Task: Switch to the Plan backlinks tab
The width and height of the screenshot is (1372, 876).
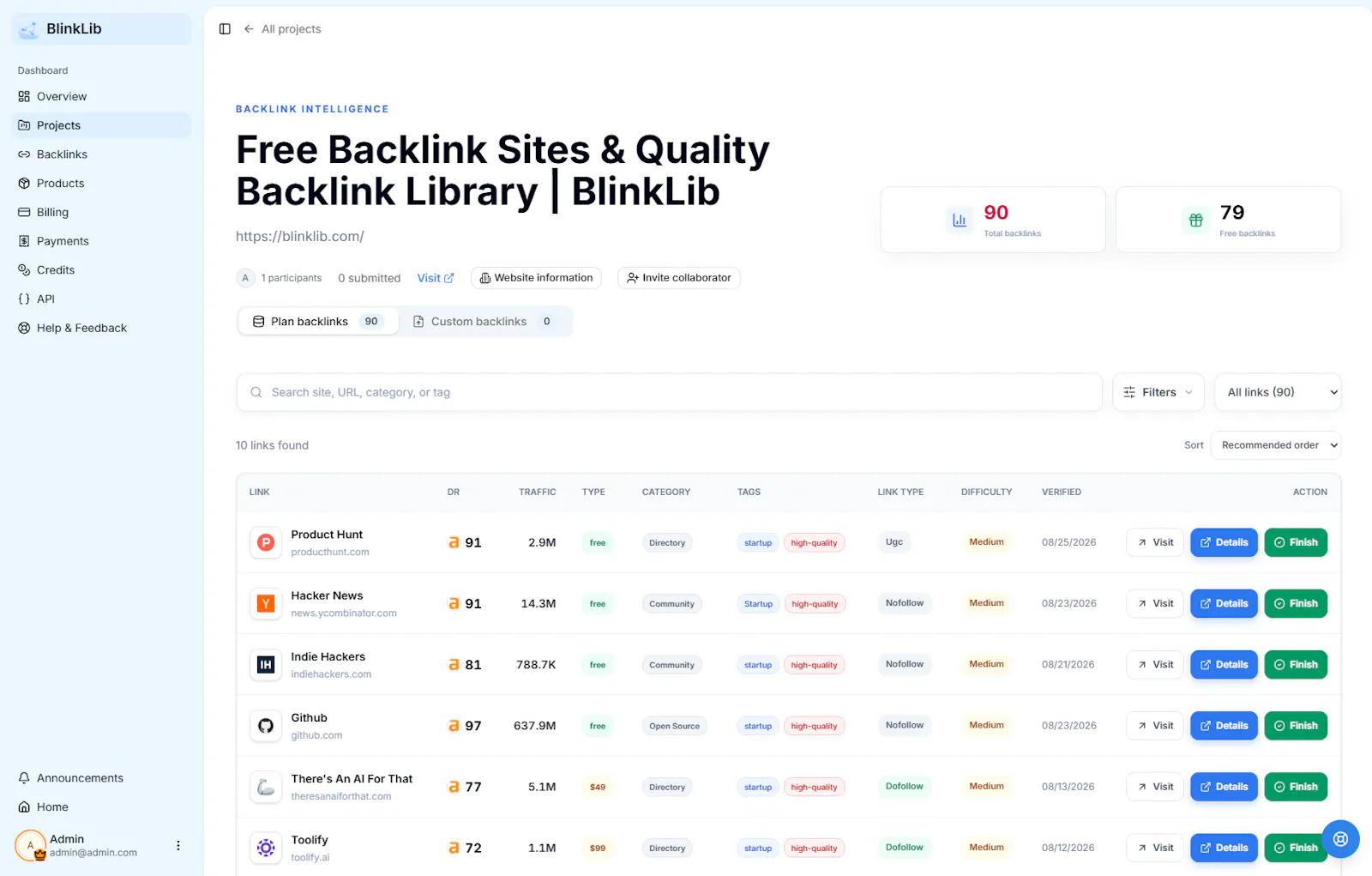Action: pos(317,322)
